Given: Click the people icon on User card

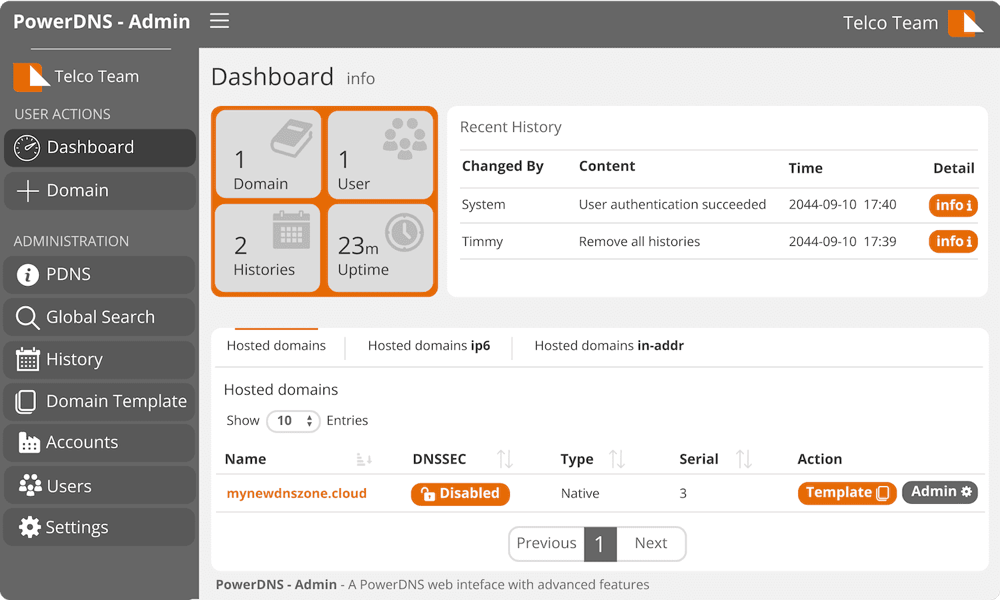Looking at the screenshot, I should click(x=404, y=138).
